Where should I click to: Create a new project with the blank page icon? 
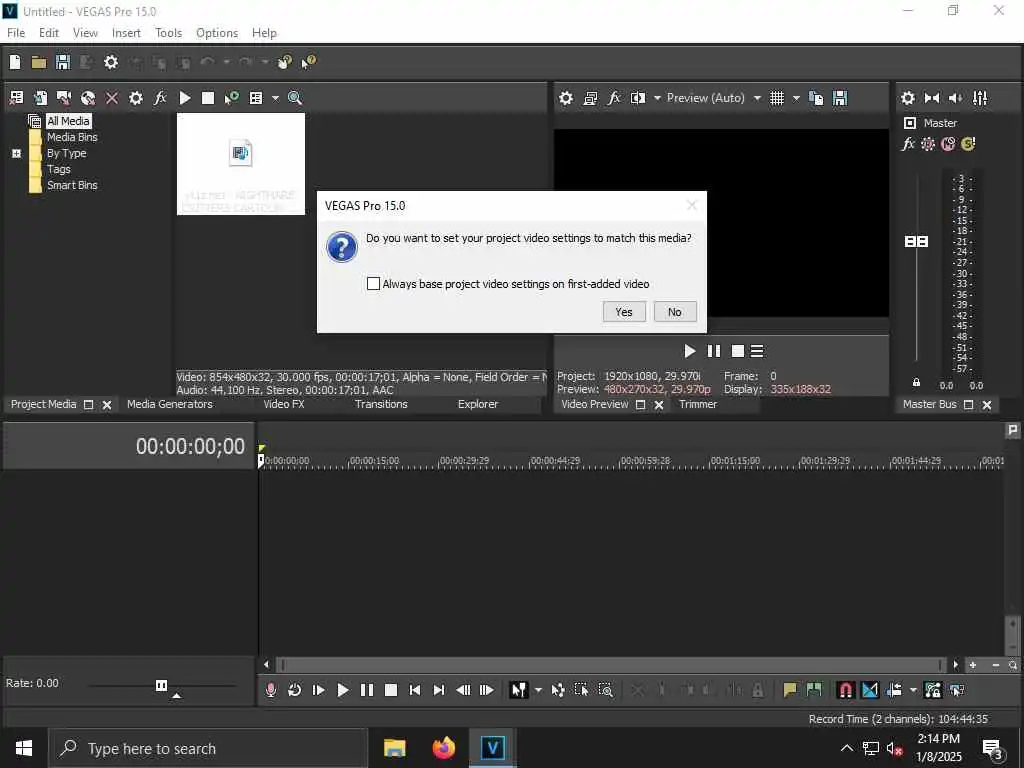coord(14,62)
